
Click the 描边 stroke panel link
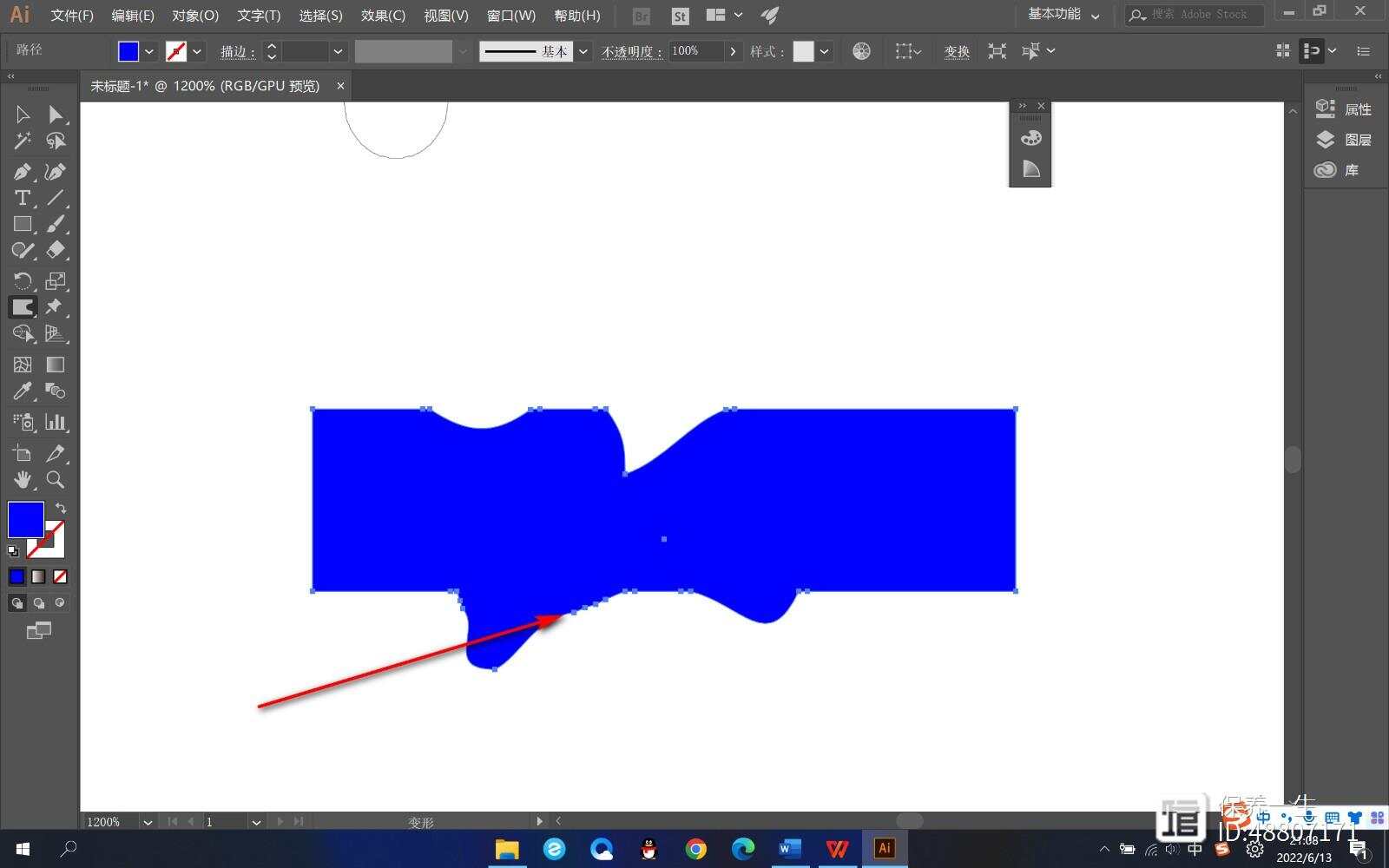[x=237, y=52]
